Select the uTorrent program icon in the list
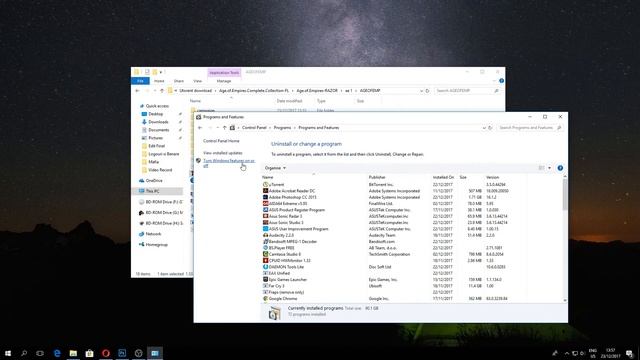 point(265,184)
